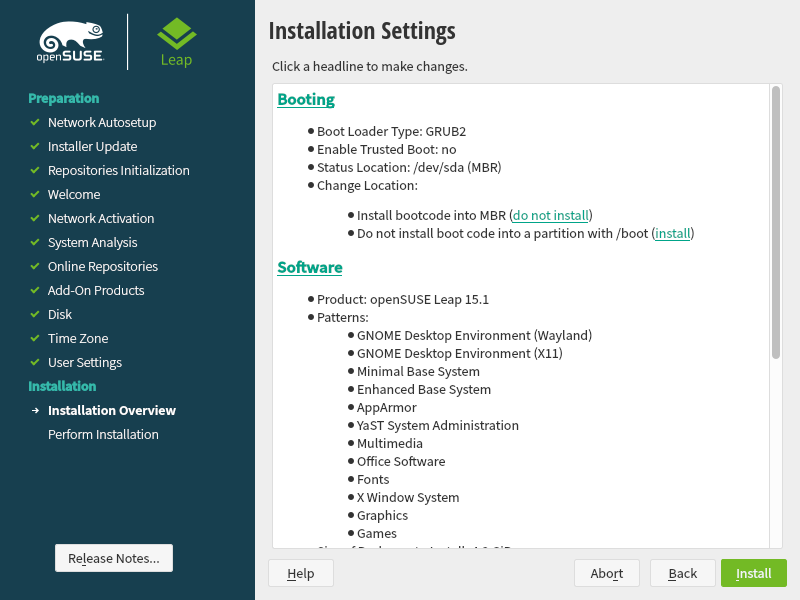
Task: Click 'Boot Loader Type: GRUB2' line
Action: 391,131
